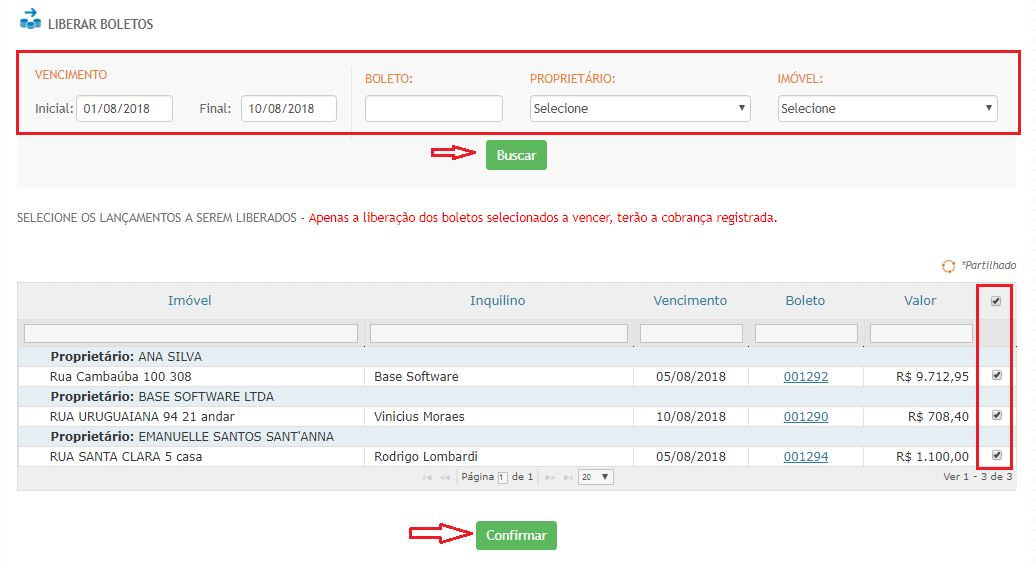The width and height of the screenshot is (1036, 570).
Task: Go to last page pagination icon
Action: point(567,478)
